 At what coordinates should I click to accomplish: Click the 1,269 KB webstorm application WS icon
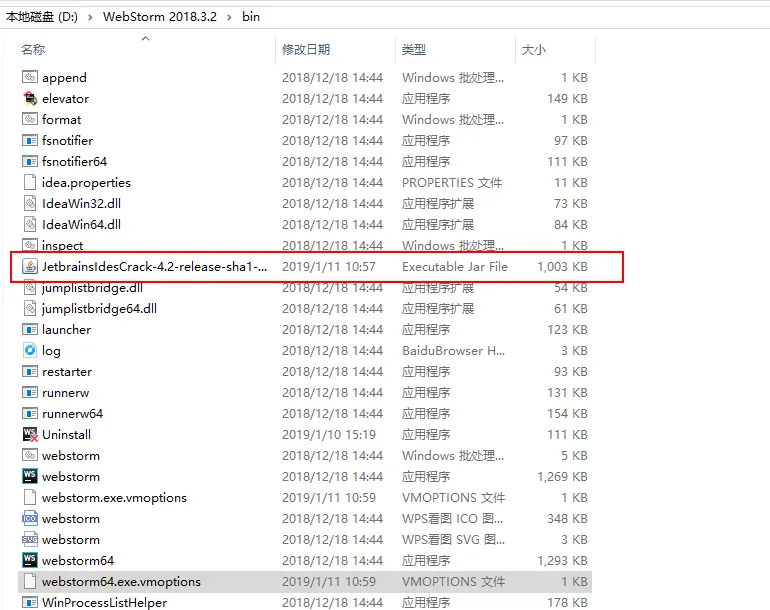pyautogui.click(x=30, y=476)
